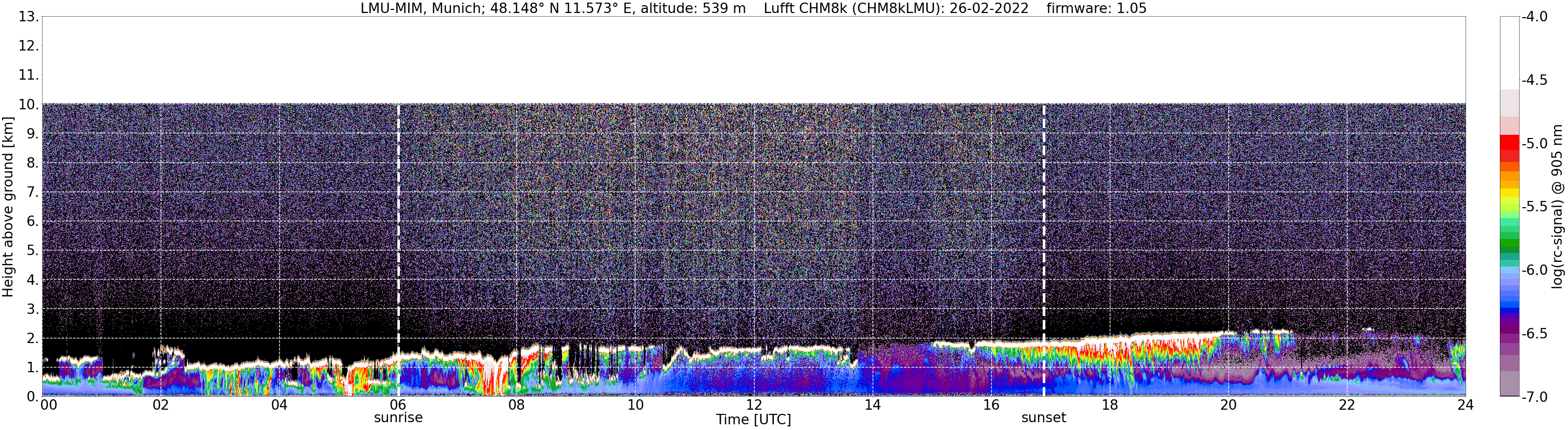Click the '-4.0' colorbar tick label

pos(1534,17)
